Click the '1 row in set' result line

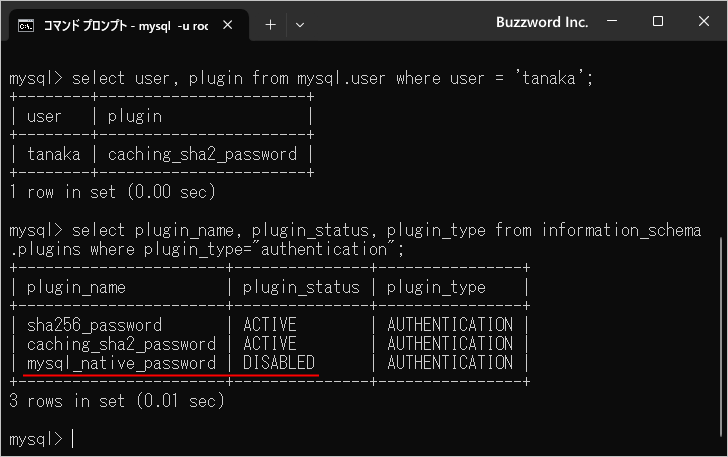tap(111, 191)
